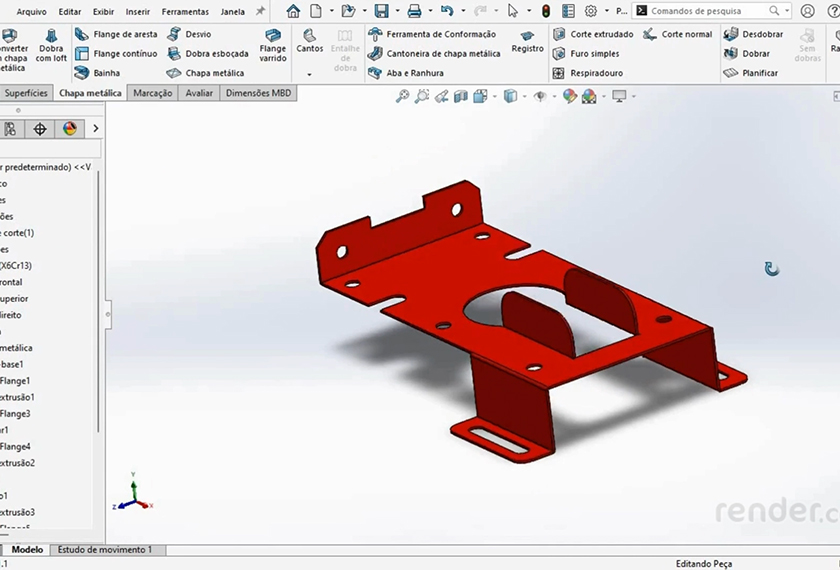Screen dimensions: 840x570
Task: Open the Estudo de movimento 1 tab
Action: point(105,550)
